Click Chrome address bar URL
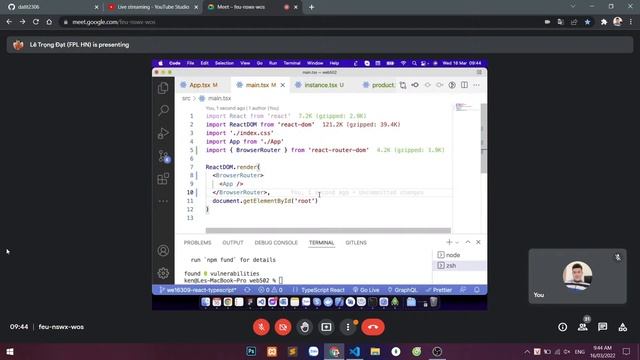 [x=113, y=22]
